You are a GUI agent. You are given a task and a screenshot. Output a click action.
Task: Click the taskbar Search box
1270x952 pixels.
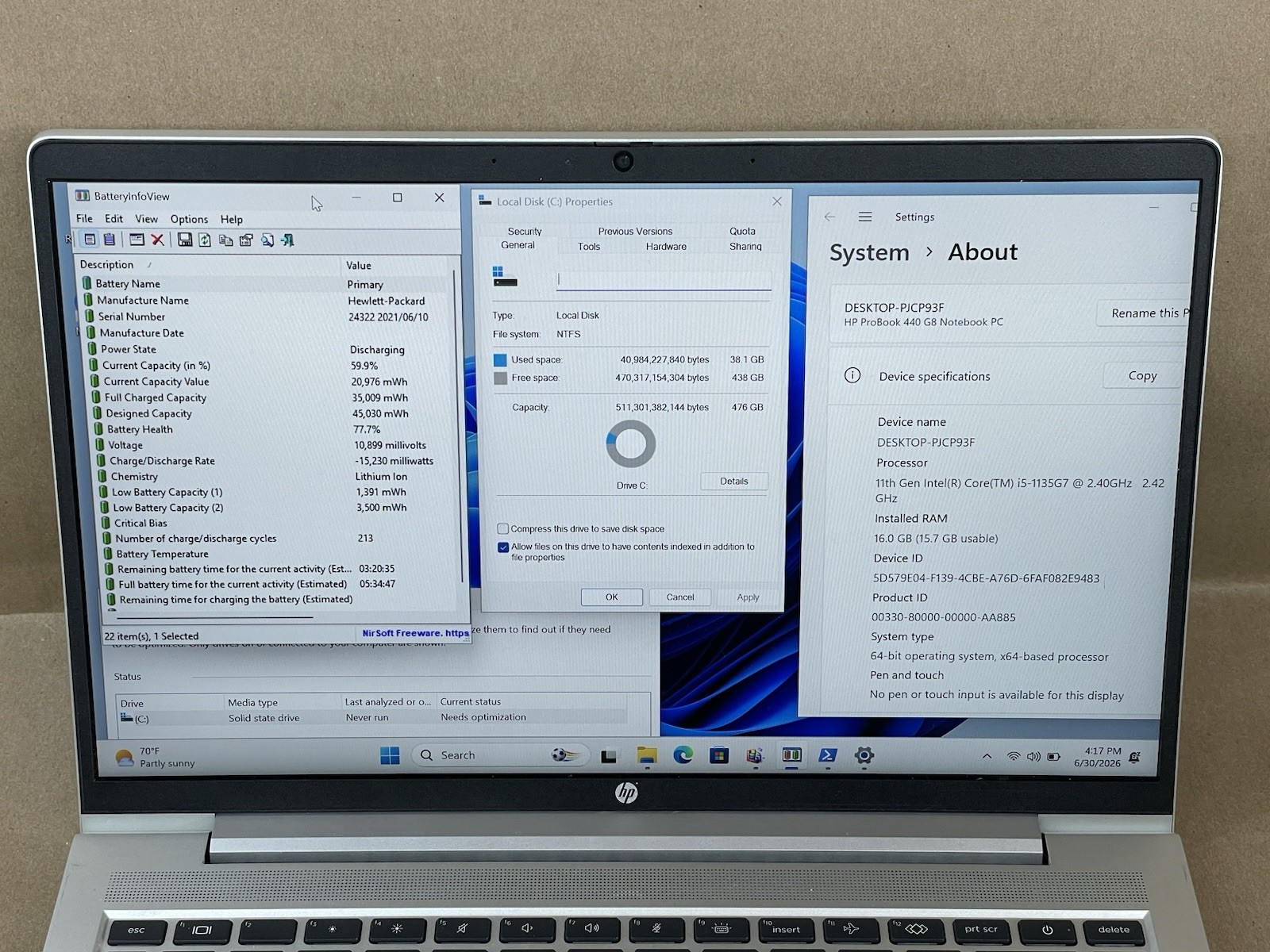[500, 755]
